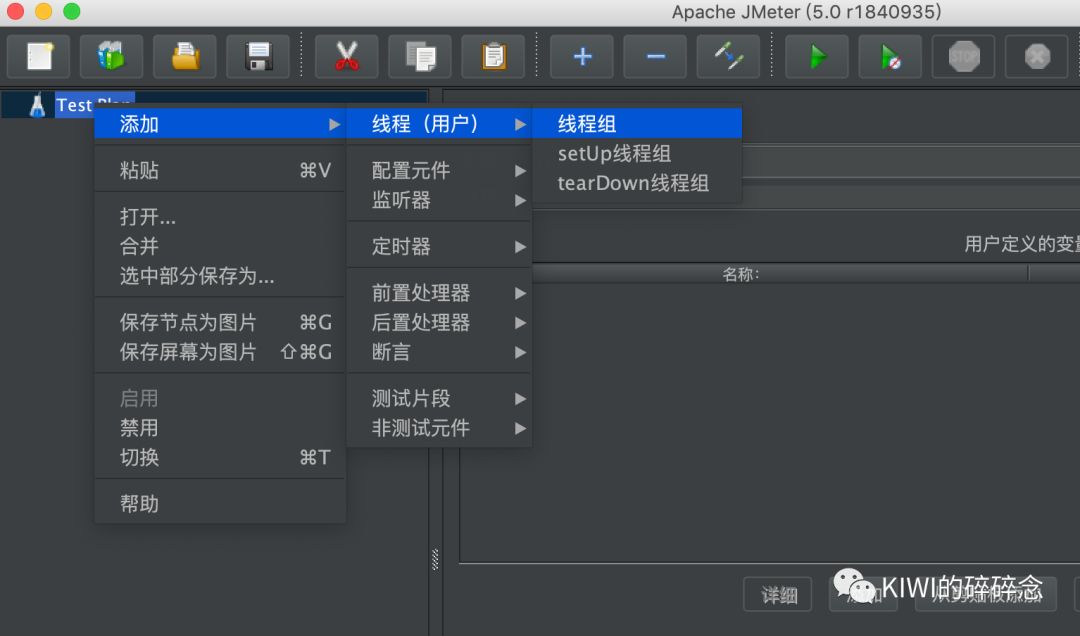Click the Shutdown X icon
The height and width of the screenshot is (636, 1080).
pyautogui.click(x=1037, y=57)
